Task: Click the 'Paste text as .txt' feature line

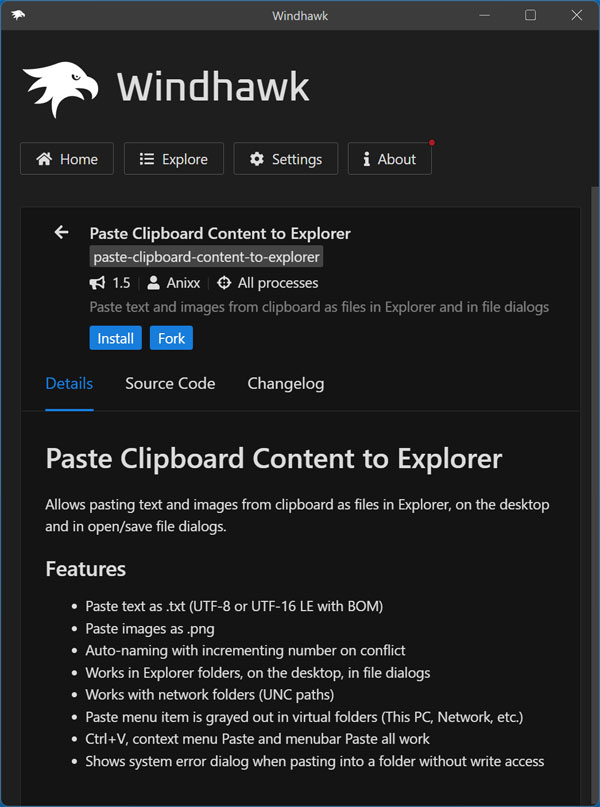Action: coord(234,606)
